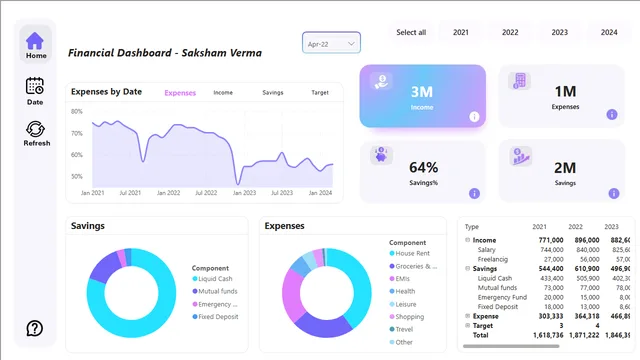Screen dimensions: 640x360
Task: Click the Fixed Deposit table row label
Action: (498, 307)
